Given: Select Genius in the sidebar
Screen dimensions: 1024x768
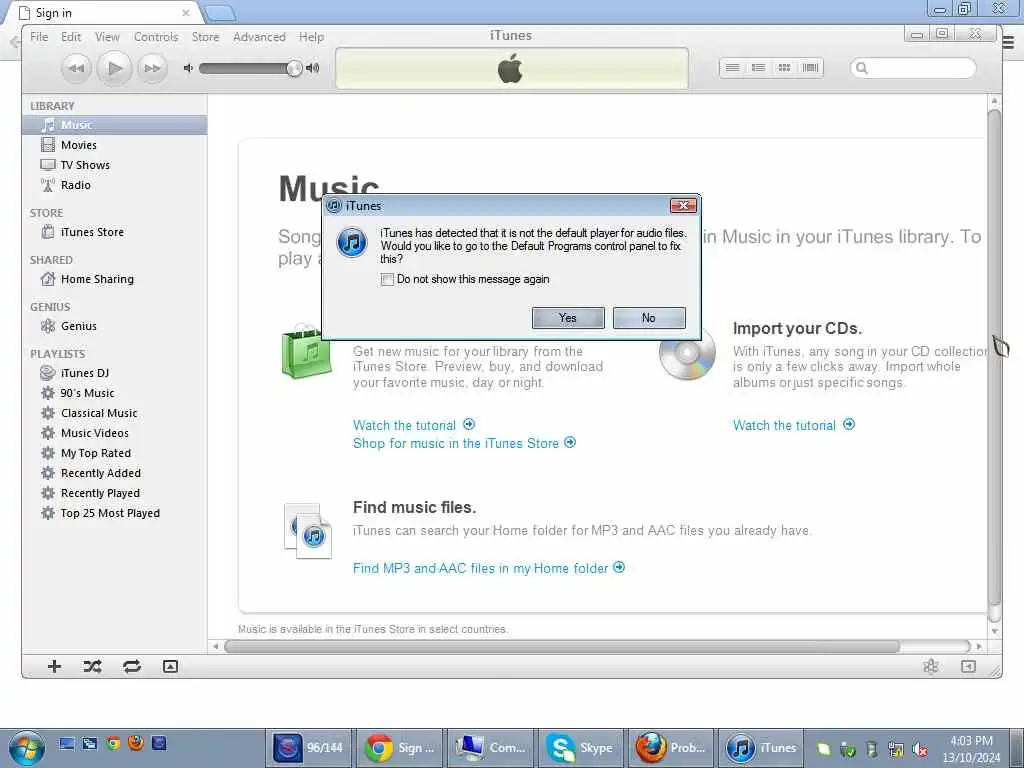Looking at the screenshot, I should [x=115, y=326].
